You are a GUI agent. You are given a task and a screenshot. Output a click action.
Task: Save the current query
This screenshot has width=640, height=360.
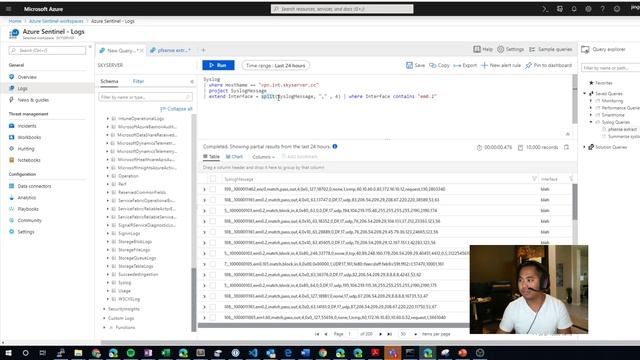pos(416,65)
